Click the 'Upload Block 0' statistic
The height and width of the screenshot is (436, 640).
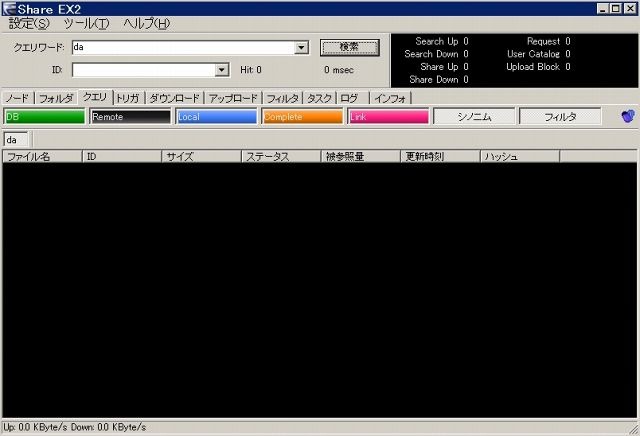point(538,67)
